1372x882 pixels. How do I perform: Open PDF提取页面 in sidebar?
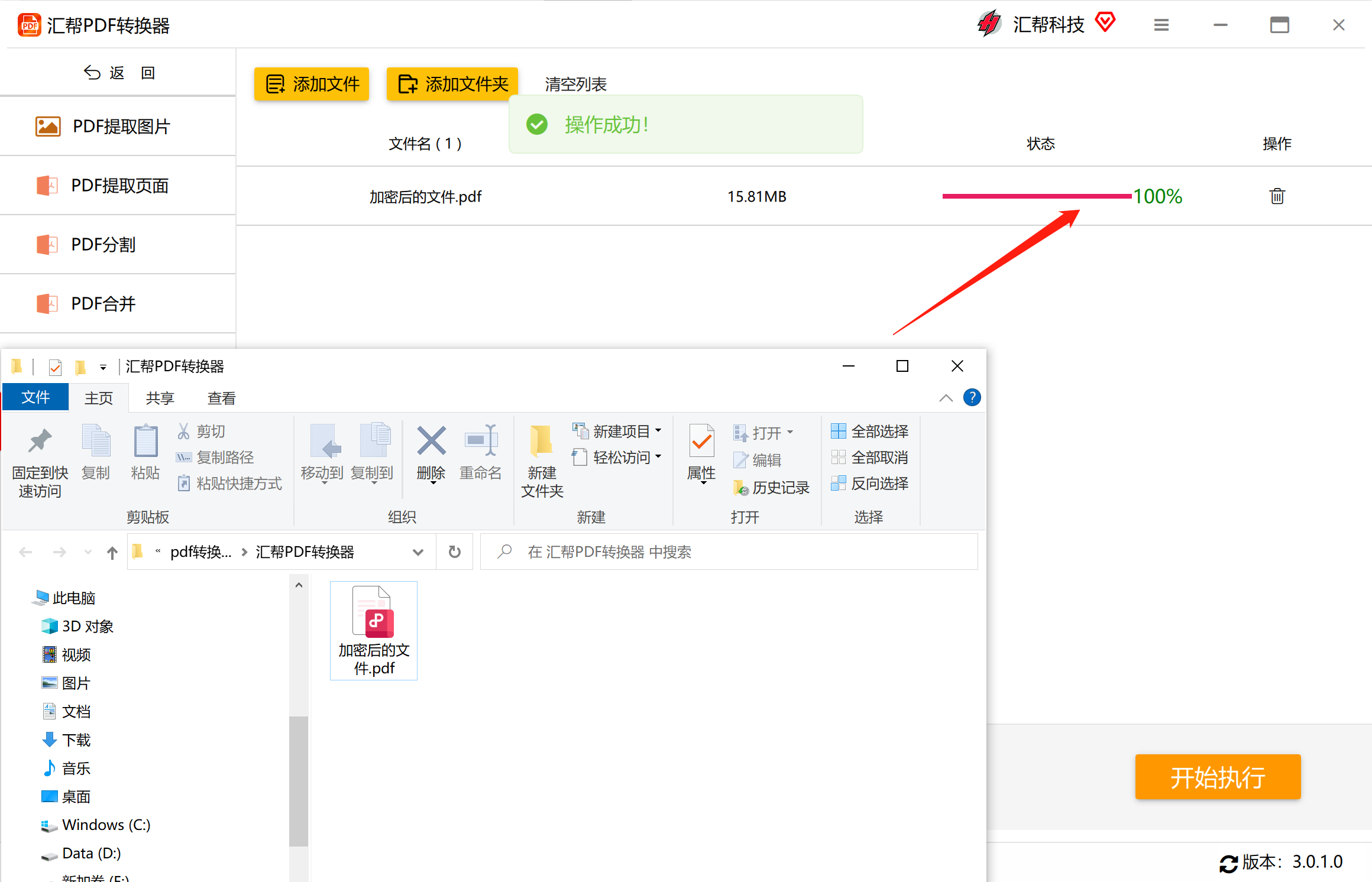click(118, 186)
